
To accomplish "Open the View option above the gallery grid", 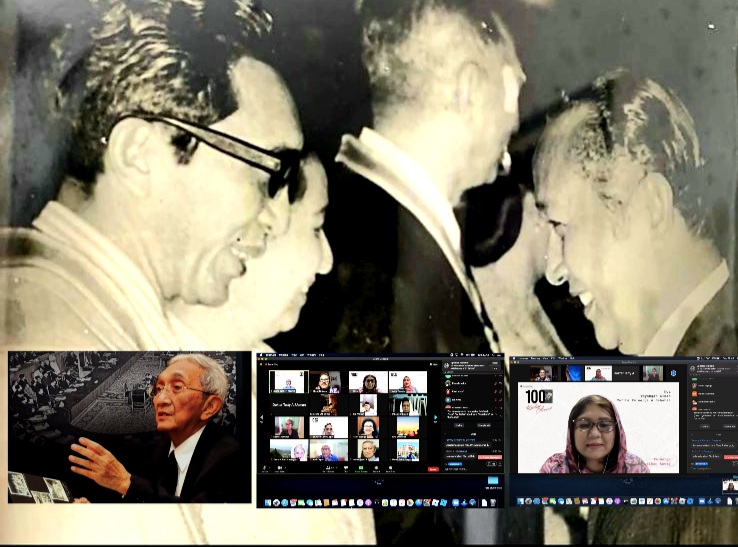I will click(x=433, y=364).
